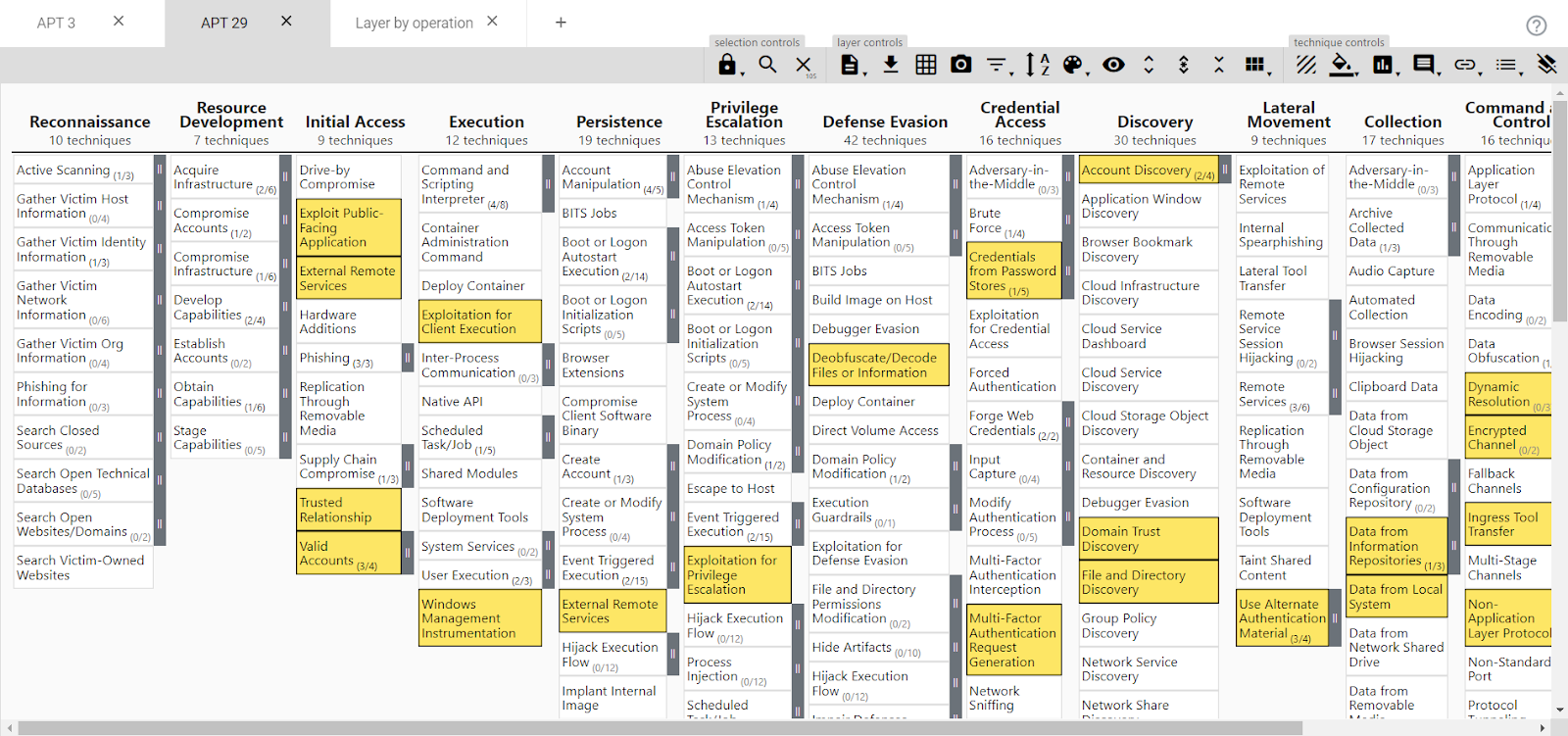This screenshot has height=736, width=1568.
Task: Download the layer as JSON
Action: (891, 65)
